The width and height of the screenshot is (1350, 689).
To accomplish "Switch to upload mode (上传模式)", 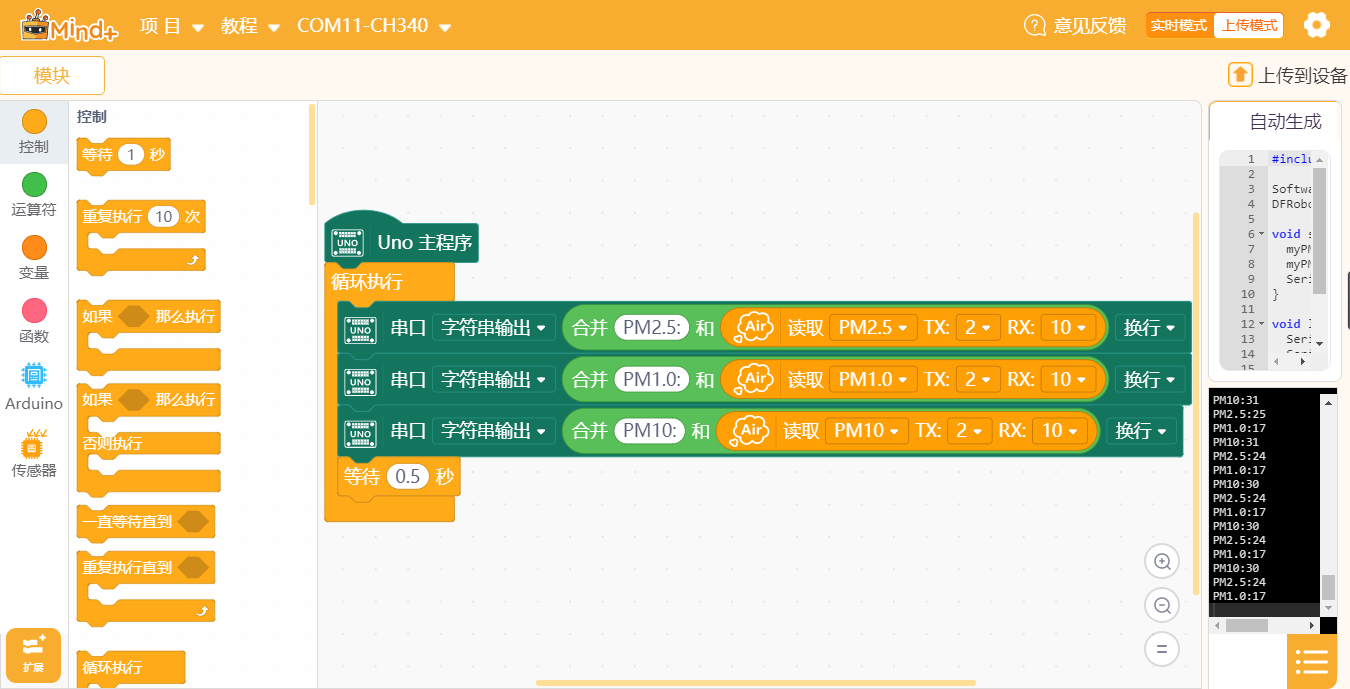I will tap(1249, 26).
